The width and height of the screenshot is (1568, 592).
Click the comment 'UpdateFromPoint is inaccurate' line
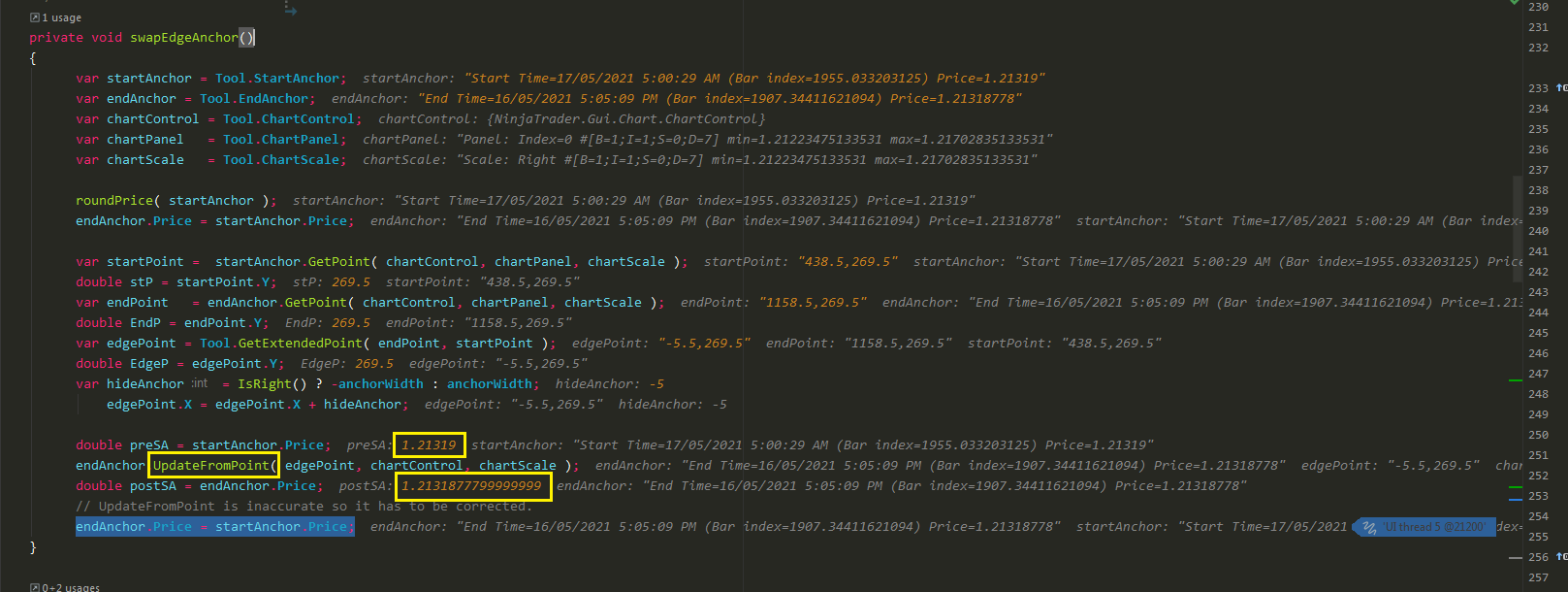304,507
